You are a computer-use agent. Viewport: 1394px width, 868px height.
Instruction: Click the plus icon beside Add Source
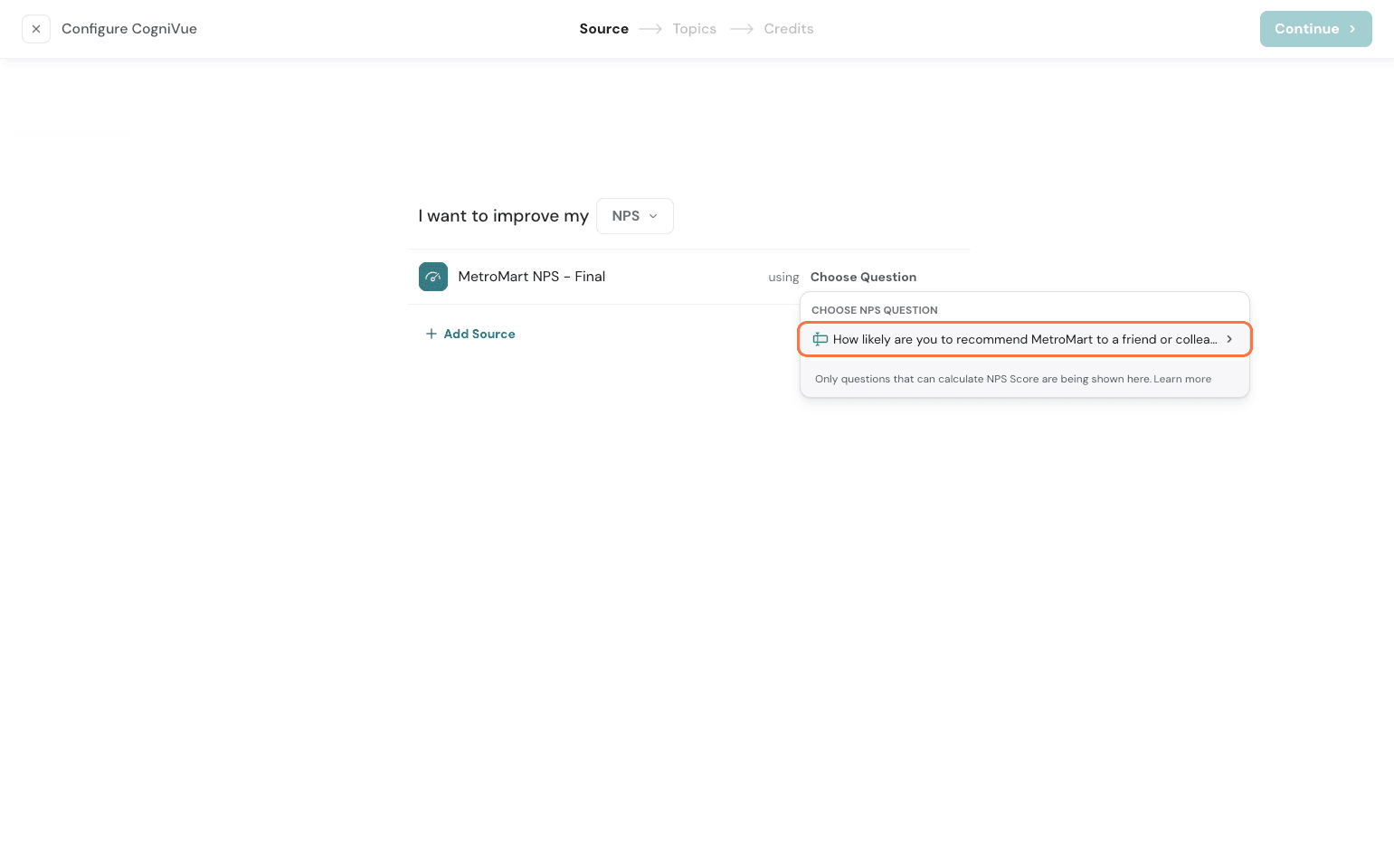(431, 335)
